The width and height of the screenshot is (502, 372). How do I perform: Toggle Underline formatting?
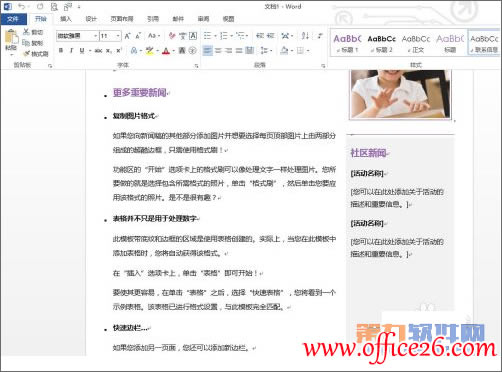click(x=82, y=51)
